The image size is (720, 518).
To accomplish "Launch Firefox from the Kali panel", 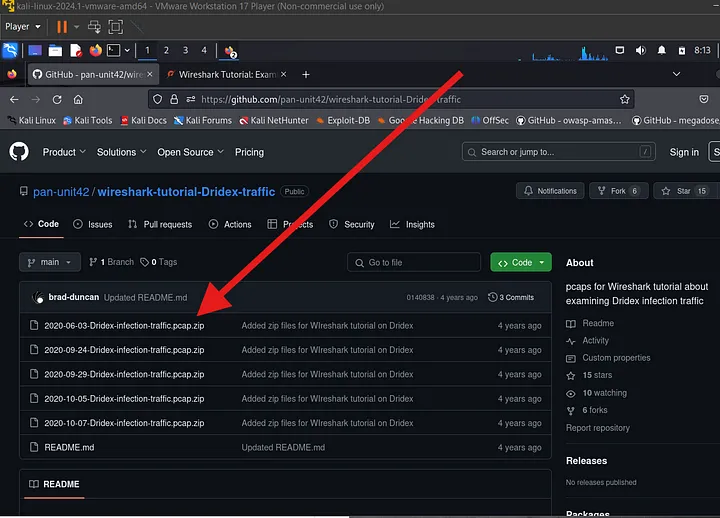I will pyautogui.click(x=96, y=50).
